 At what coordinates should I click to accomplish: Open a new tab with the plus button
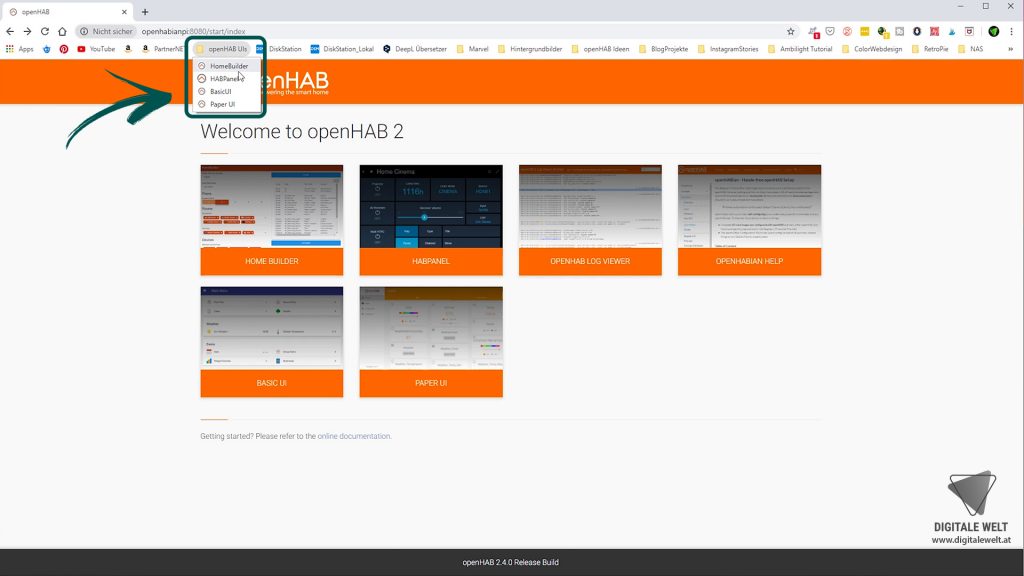pos(145,12)
